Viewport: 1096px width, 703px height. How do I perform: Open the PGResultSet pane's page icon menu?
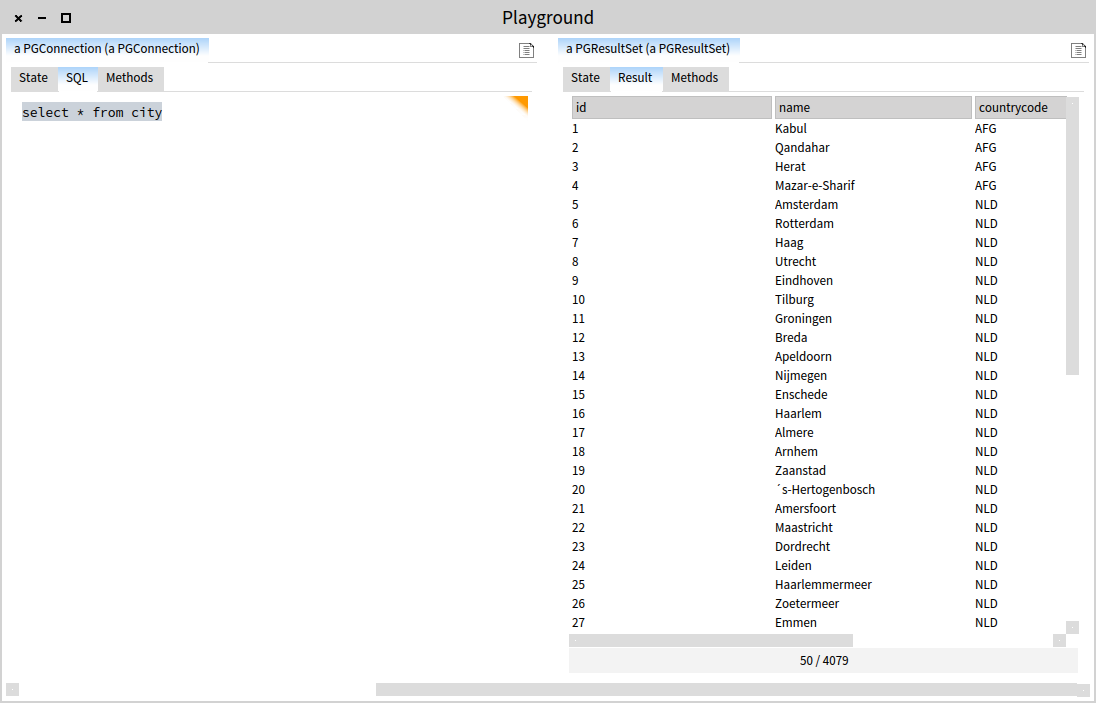coord(1079,50)
